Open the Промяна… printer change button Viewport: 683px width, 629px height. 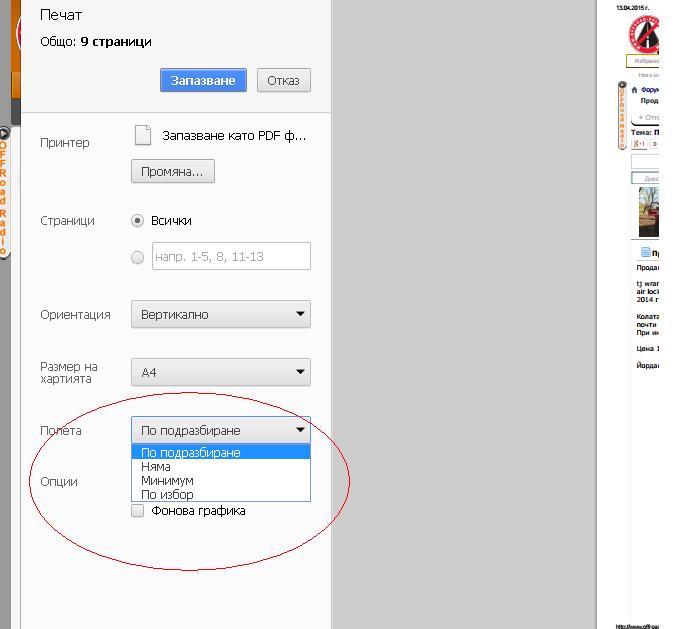172,171
